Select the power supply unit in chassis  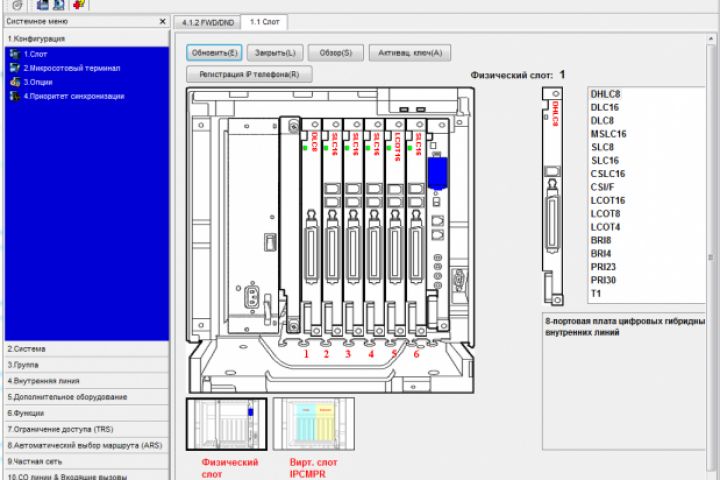pos(254,225)
